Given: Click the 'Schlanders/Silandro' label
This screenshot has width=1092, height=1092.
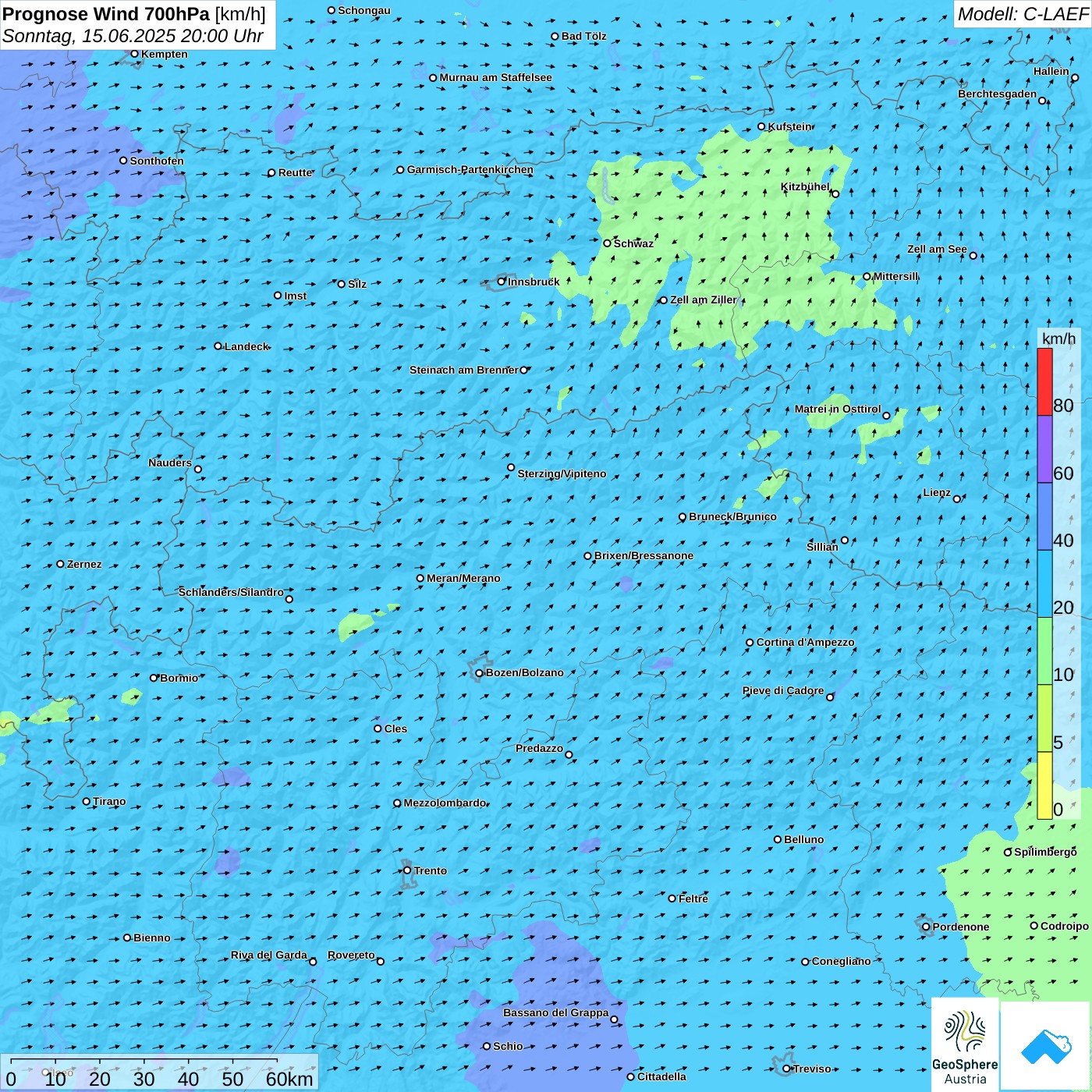Looking at the screenshot, I should point(231,592).
